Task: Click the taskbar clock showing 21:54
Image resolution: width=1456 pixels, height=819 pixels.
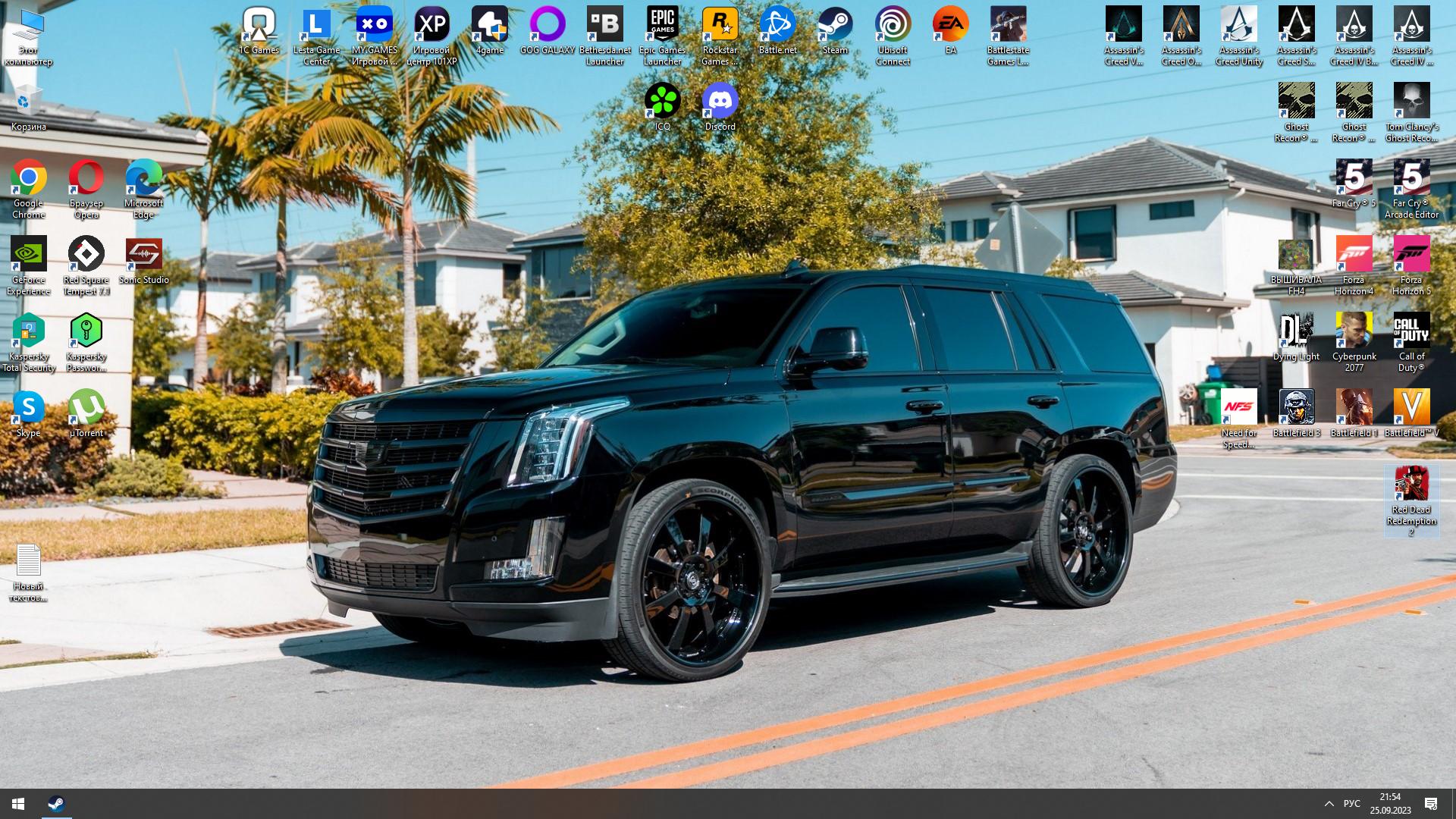Action: click(1390, 804)
